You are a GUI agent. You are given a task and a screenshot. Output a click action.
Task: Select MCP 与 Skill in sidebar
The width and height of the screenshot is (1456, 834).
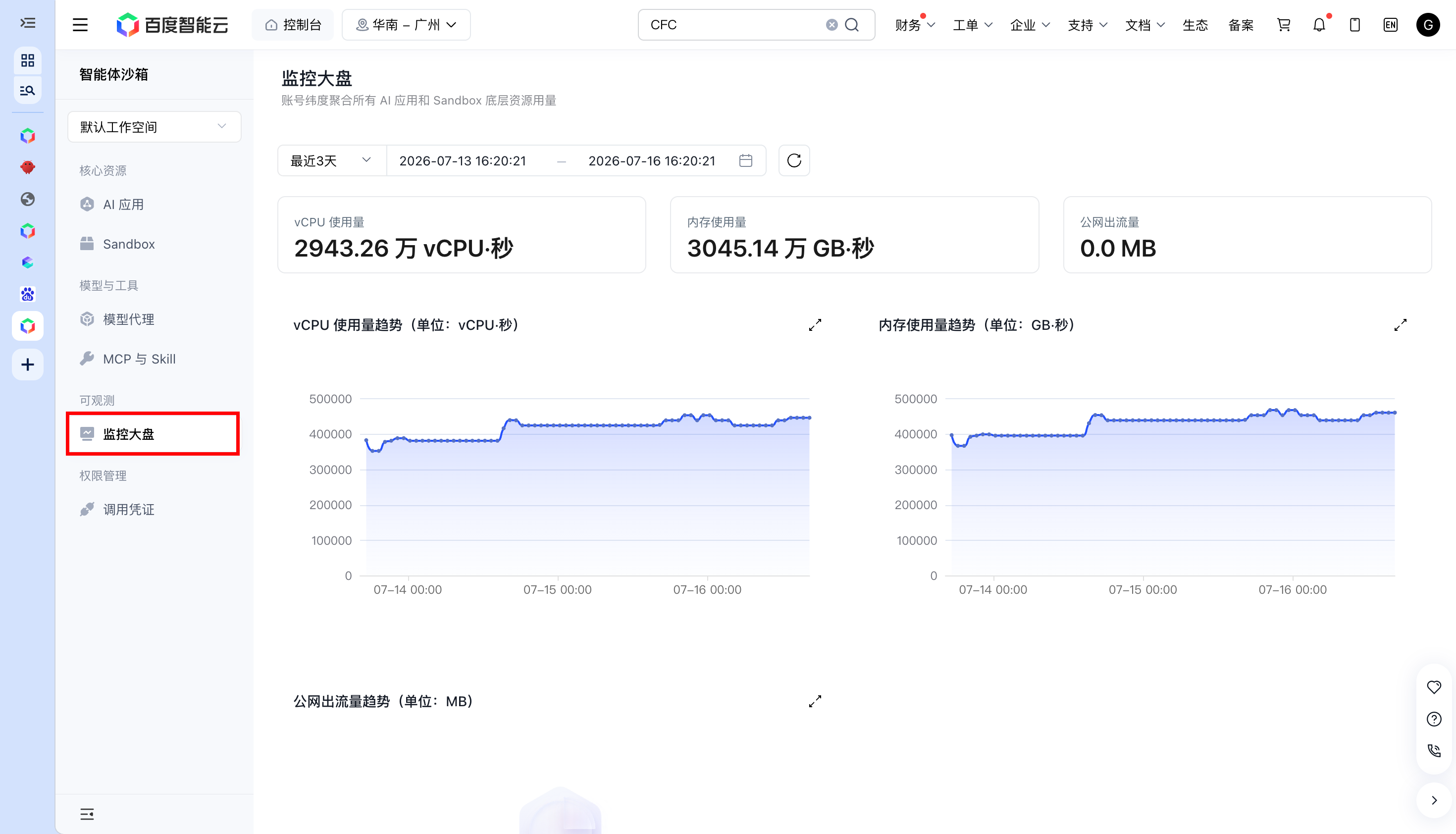tap(139, 359)
